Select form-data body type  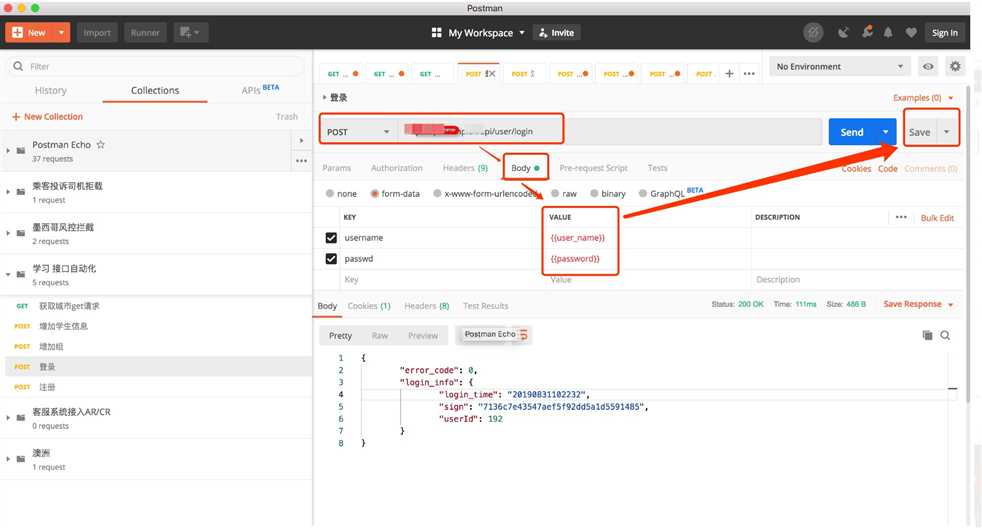click(x=375, y=194)
